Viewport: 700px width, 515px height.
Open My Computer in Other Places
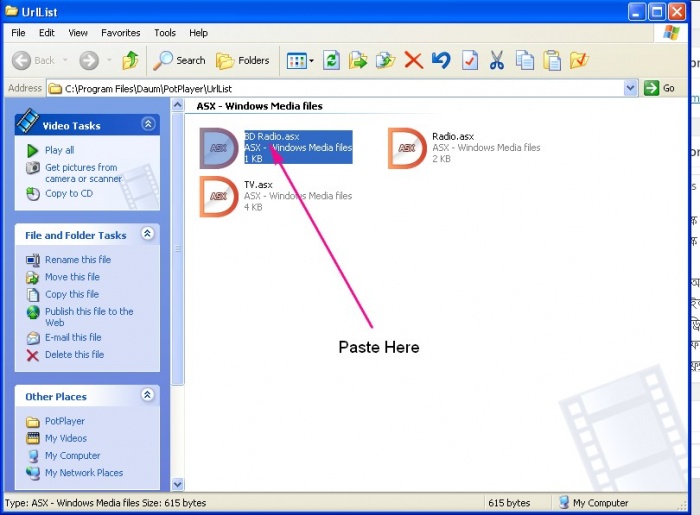(x=72, y=456)
